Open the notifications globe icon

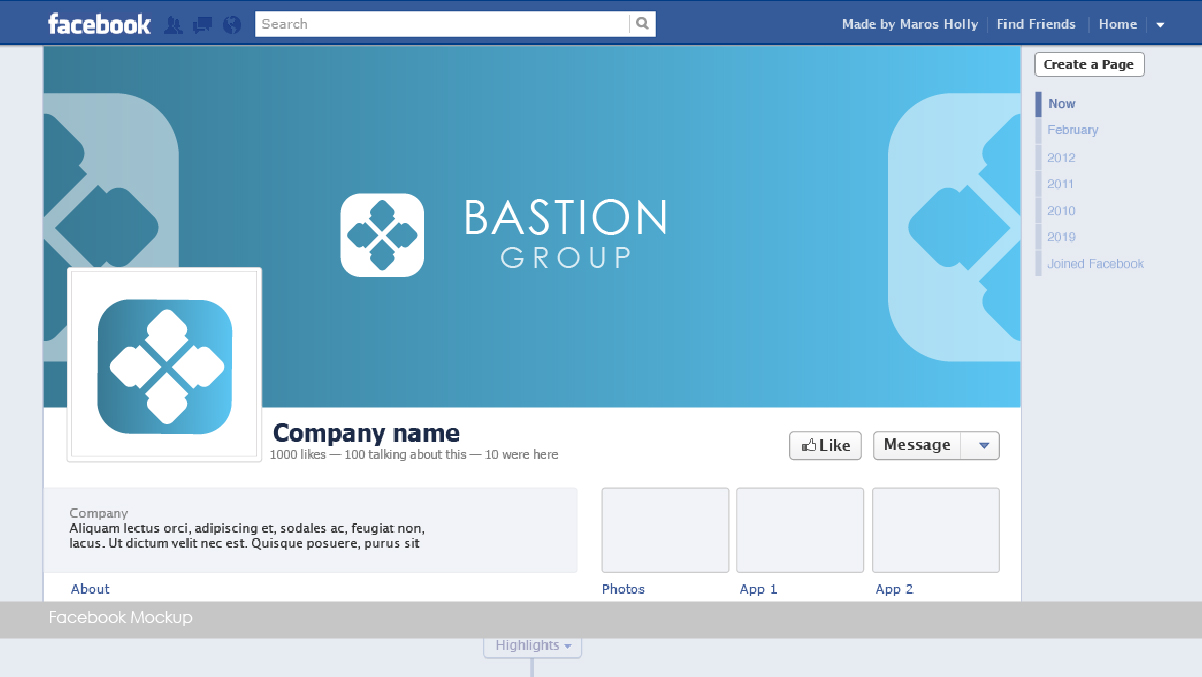tap(232, 25)
